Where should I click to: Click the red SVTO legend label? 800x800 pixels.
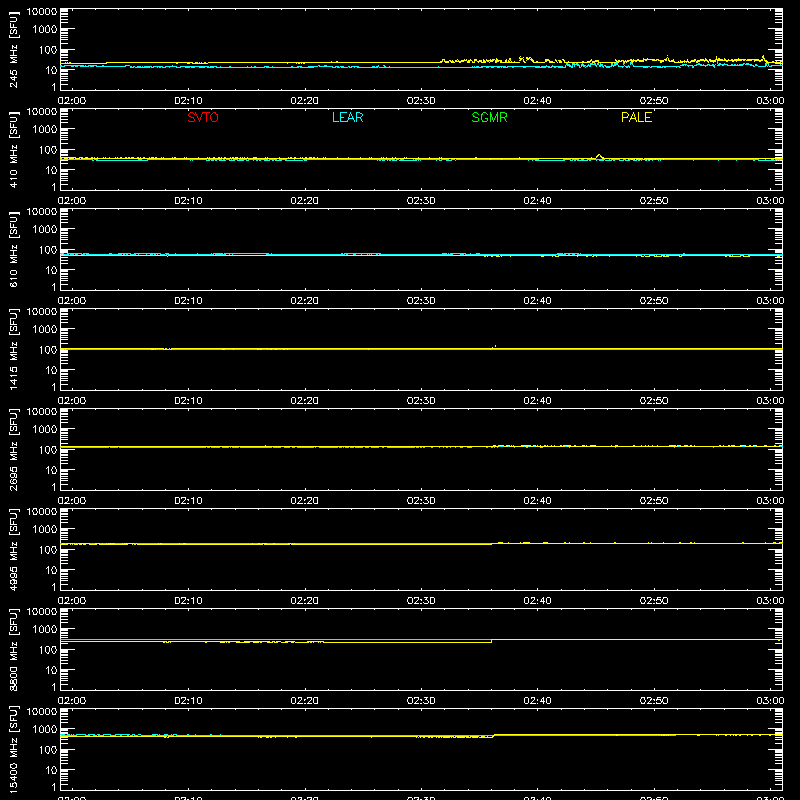click(x=203, y=117)
